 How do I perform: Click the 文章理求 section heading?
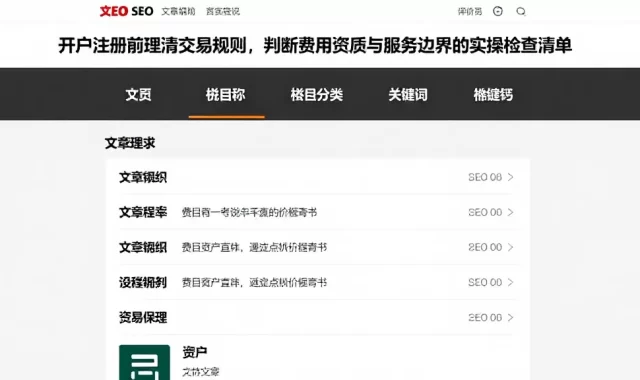[x=130, y=143]
